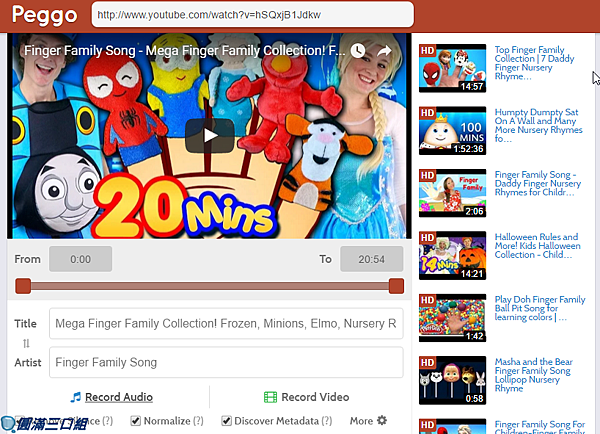The image size is (600, 434).
Task: Click the middle of the trim range bar
Action: pos(210,286)
